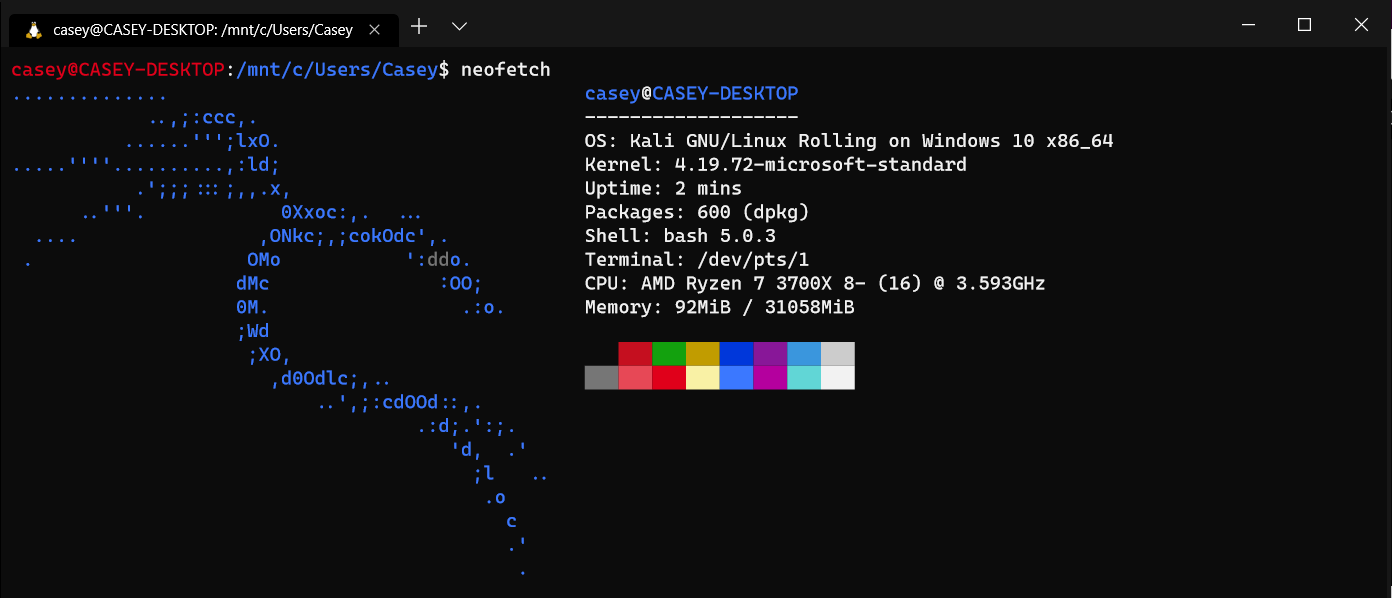Click the typed neofetch command text

pyautogui.click(x=505, y=69)
